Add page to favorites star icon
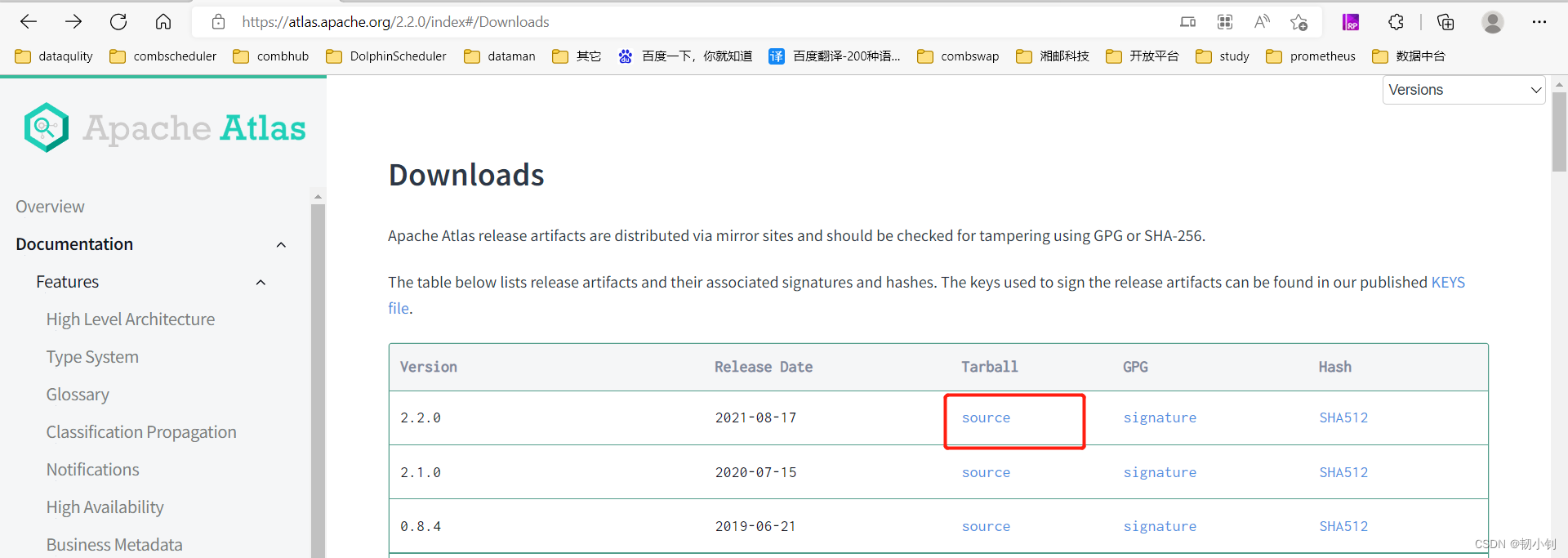Screen dimensions: 1568x558 [x=1298, y=22]
